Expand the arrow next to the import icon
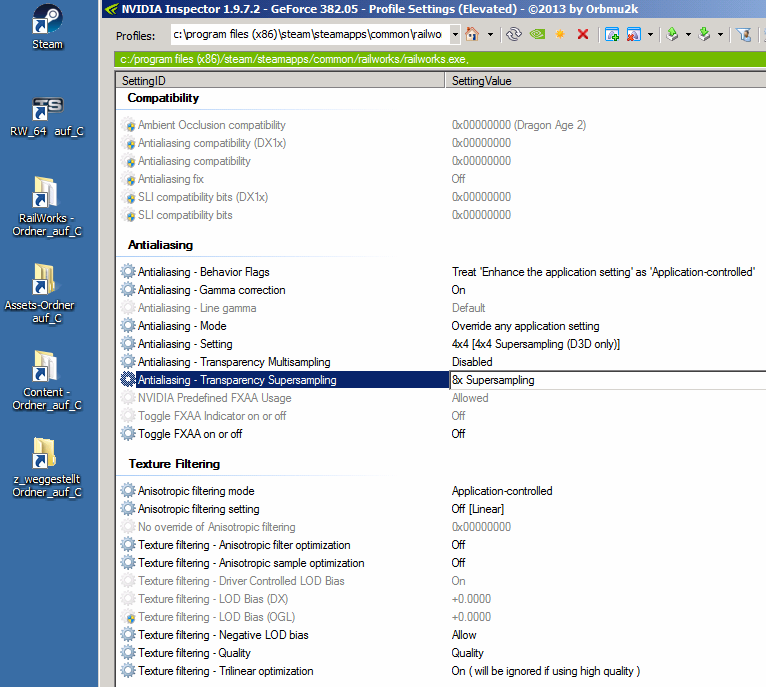 pos(720,34)
